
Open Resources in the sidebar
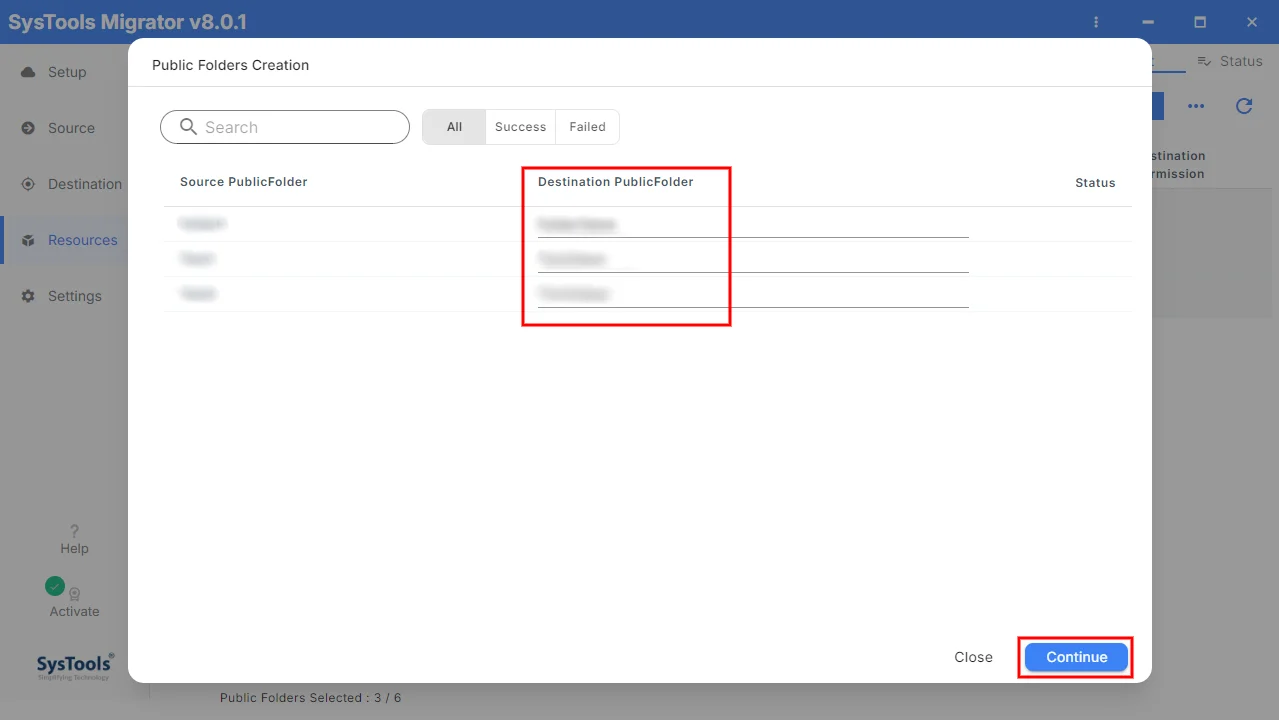64,240
